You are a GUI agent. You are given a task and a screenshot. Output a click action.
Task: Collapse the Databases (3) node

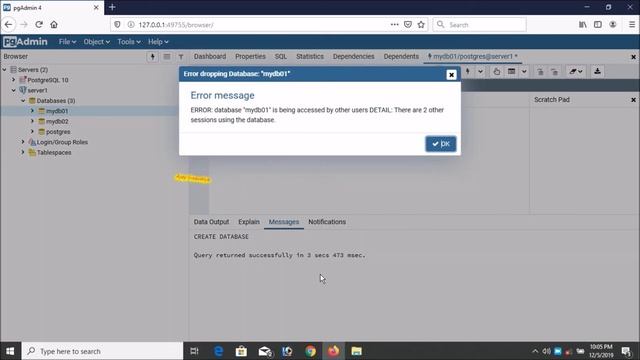[23, 100]
